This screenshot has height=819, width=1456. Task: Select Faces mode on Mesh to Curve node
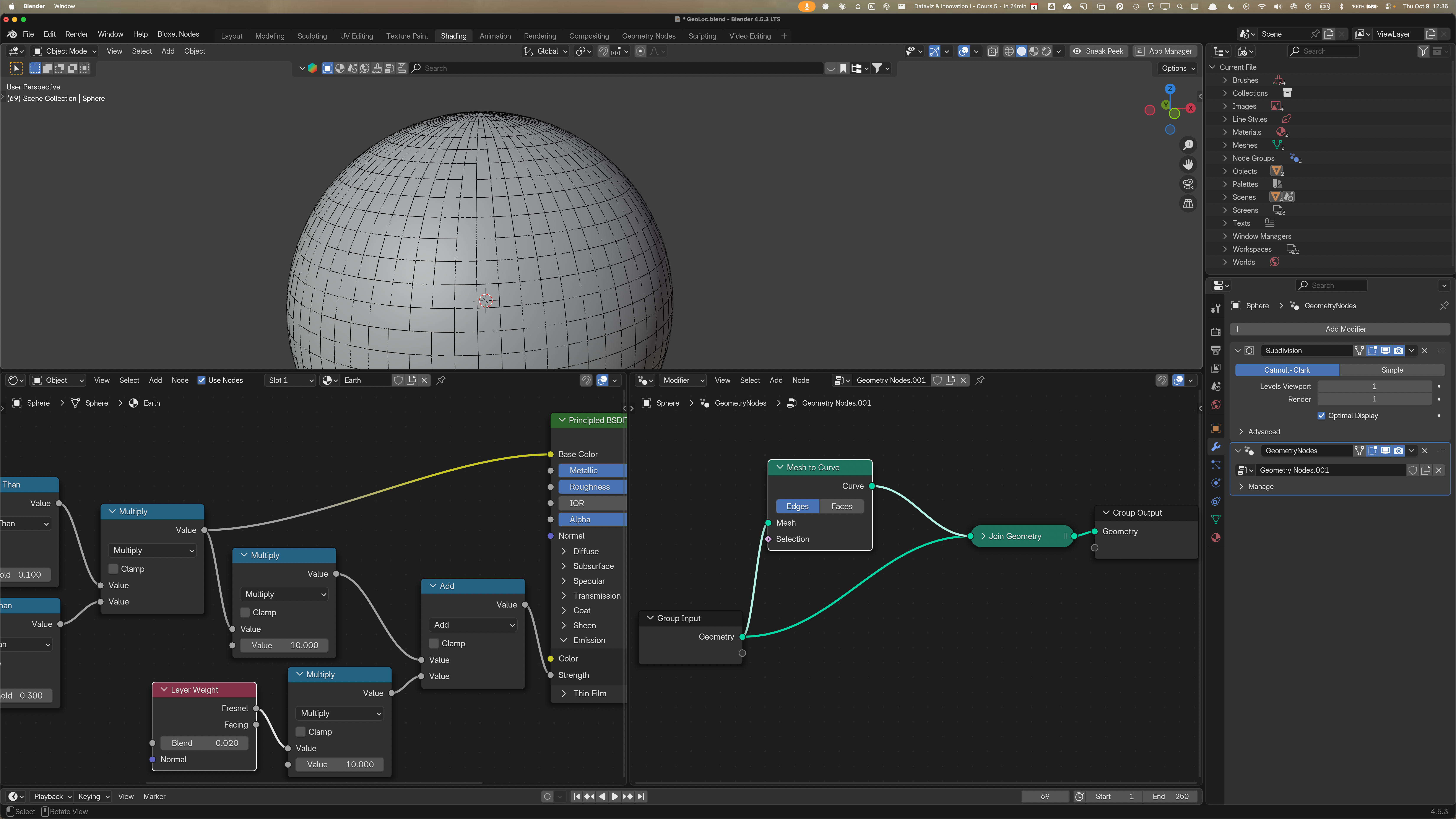(x=841, y=506)
